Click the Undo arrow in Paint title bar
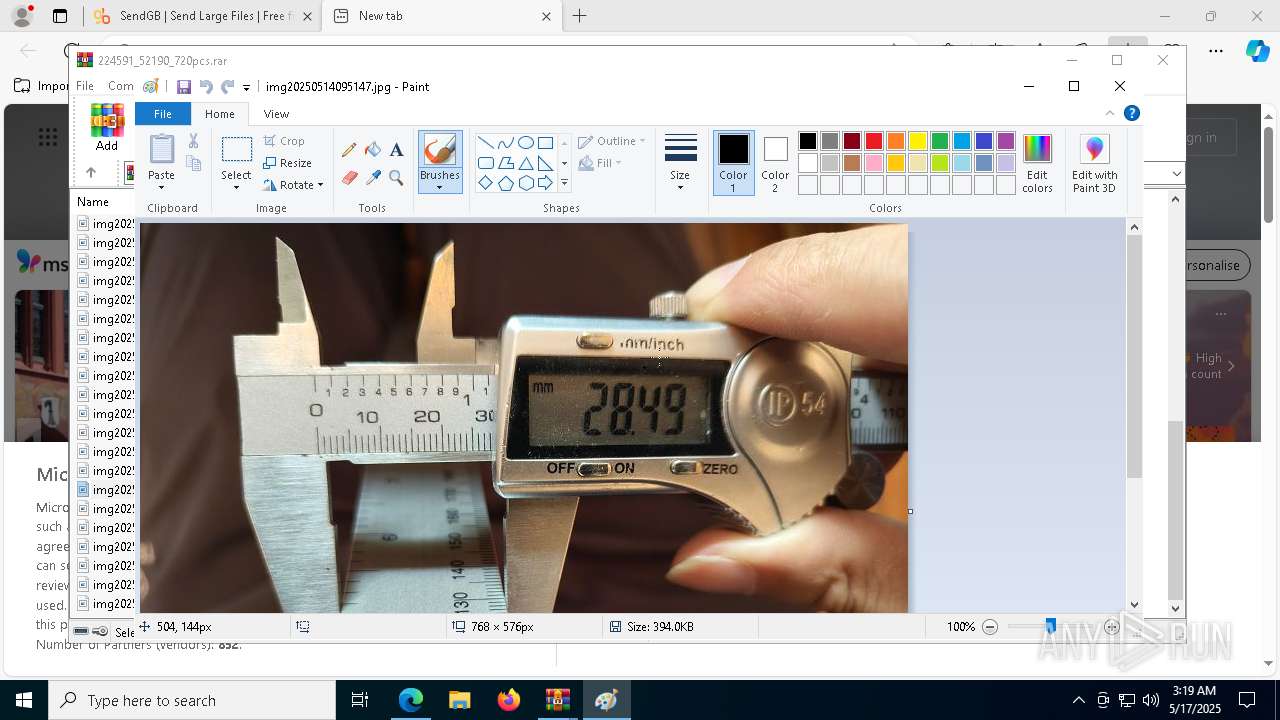The image size is (1280, 720). click(206, 87)
